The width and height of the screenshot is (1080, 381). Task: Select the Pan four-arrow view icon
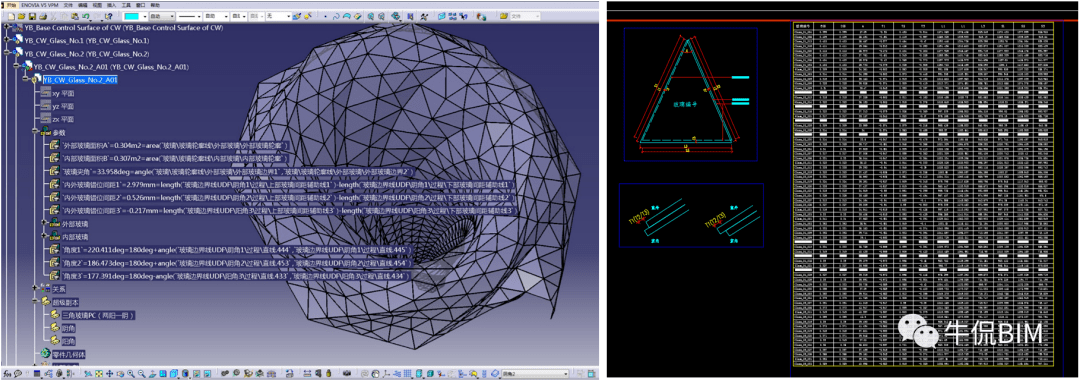[x=110, y=373]
